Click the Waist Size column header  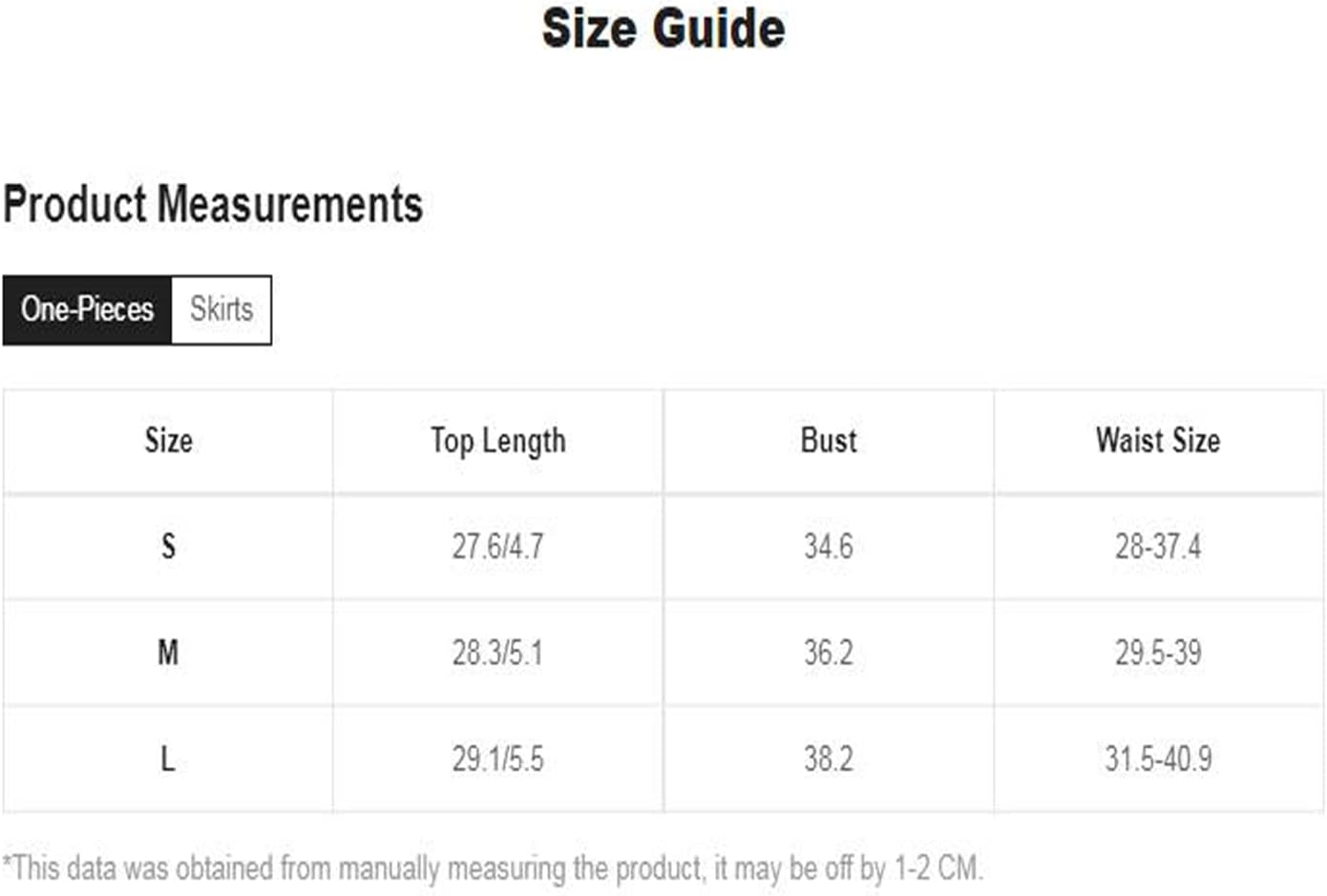(1158, 441)
